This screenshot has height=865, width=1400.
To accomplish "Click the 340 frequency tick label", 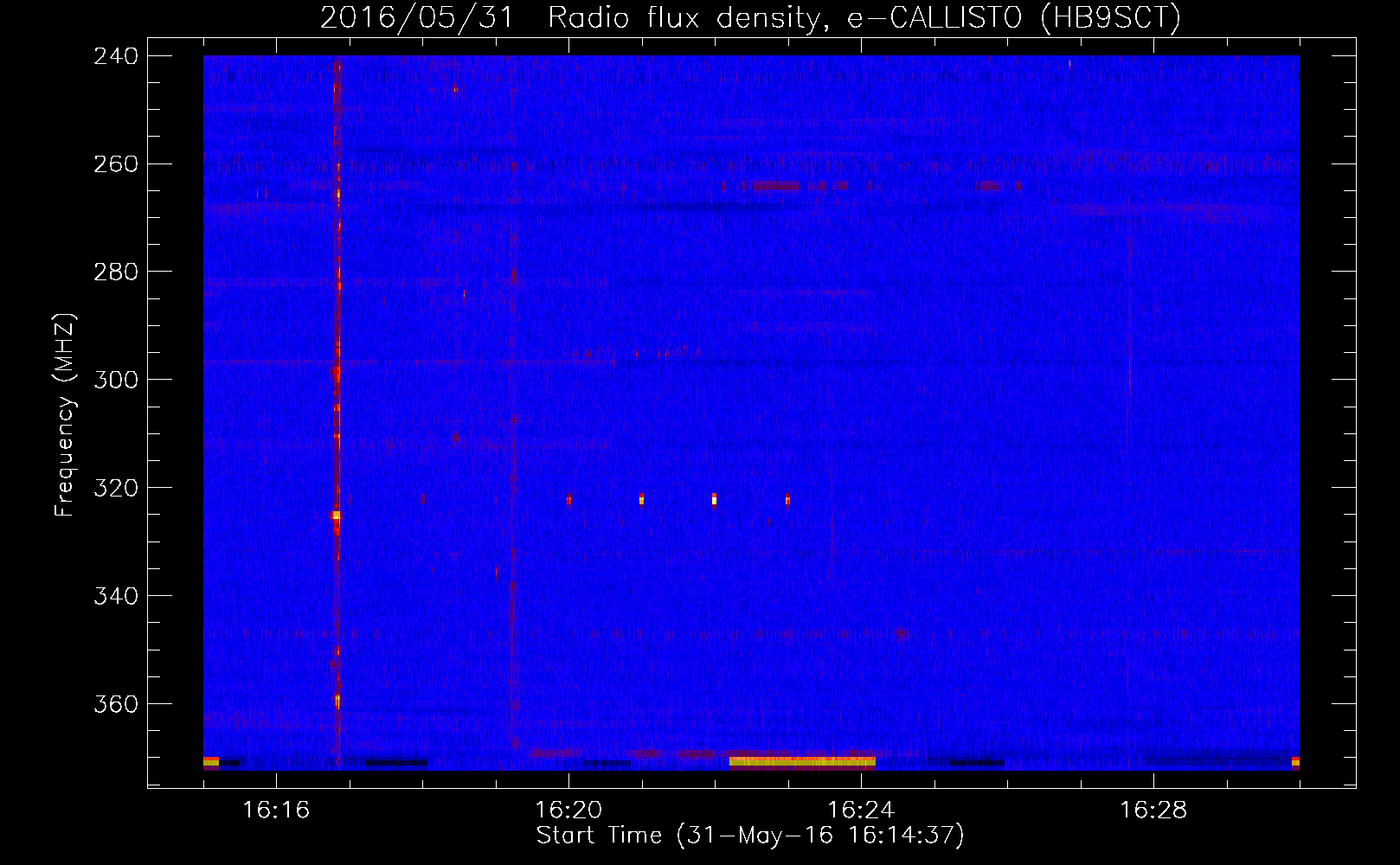I will tap(116, 597).
